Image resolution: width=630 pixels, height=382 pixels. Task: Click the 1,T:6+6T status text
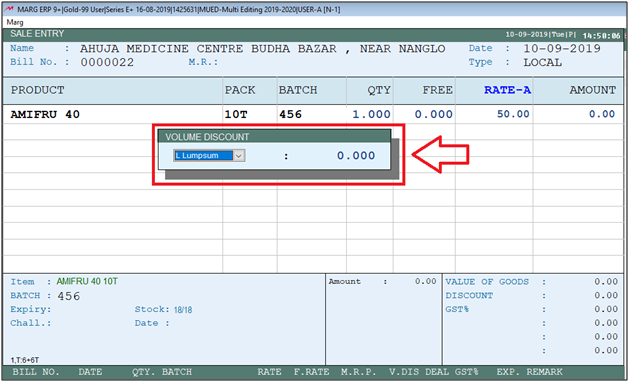25,360
